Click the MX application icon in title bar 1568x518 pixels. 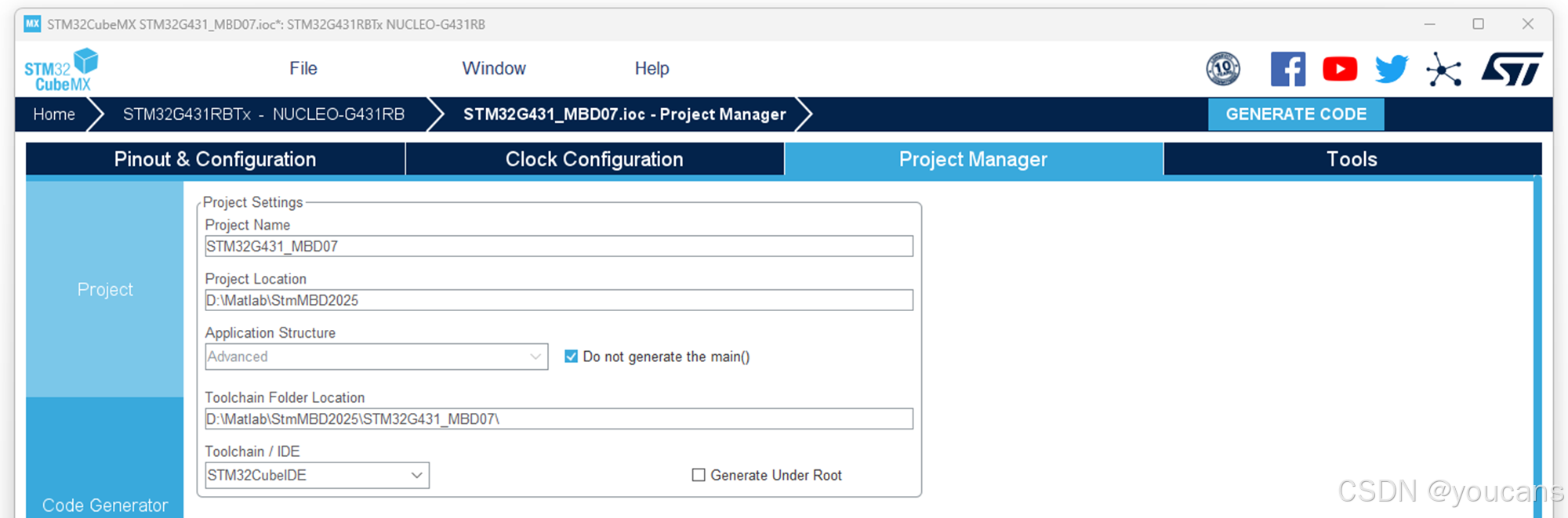pyautogui.click(x=32, y=24)
